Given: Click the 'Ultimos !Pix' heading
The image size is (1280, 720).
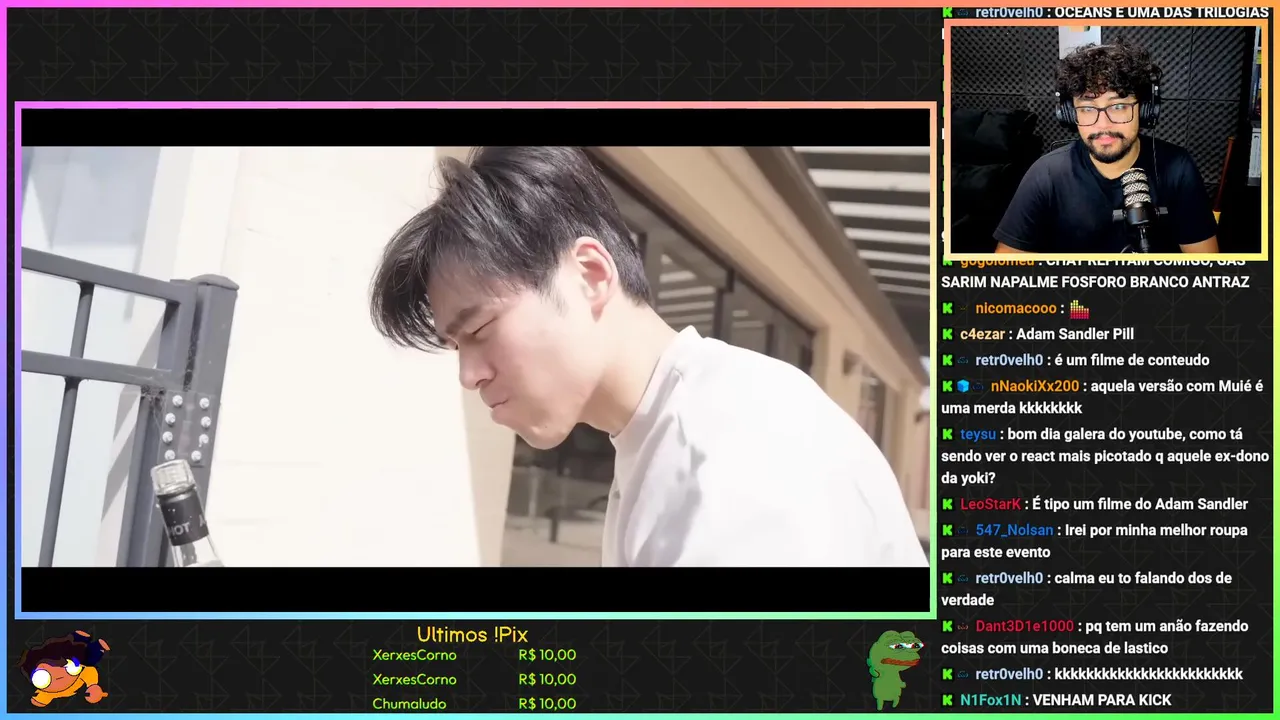Looking at the screenshot, I should (472, 635).
